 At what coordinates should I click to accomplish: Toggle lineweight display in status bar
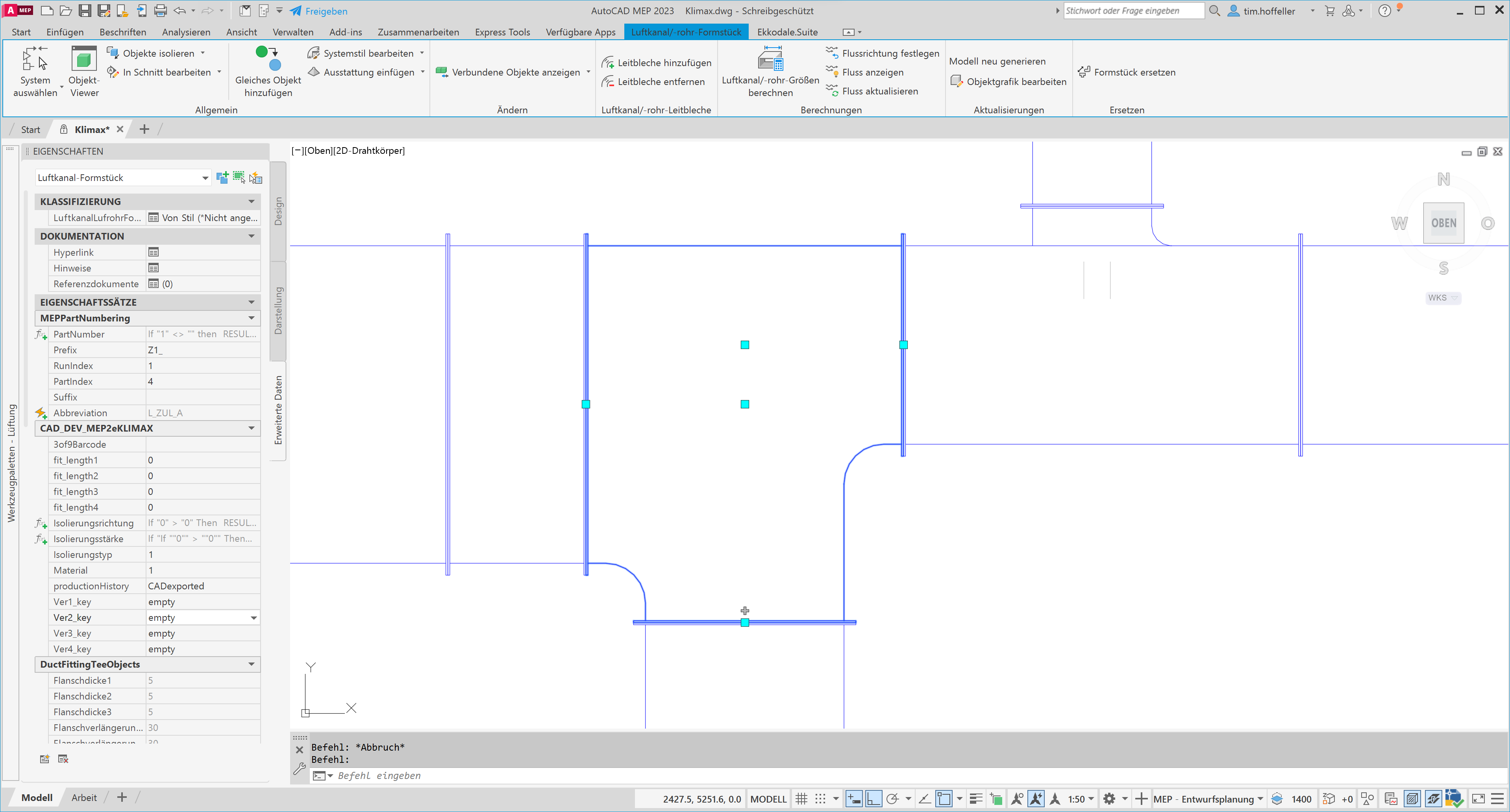pyautogui.click(x=976, y=799)
